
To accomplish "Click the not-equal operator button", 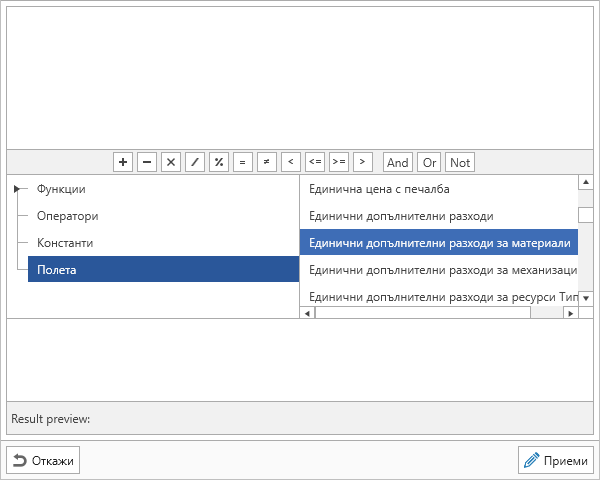I will click(x=267, y=162).
